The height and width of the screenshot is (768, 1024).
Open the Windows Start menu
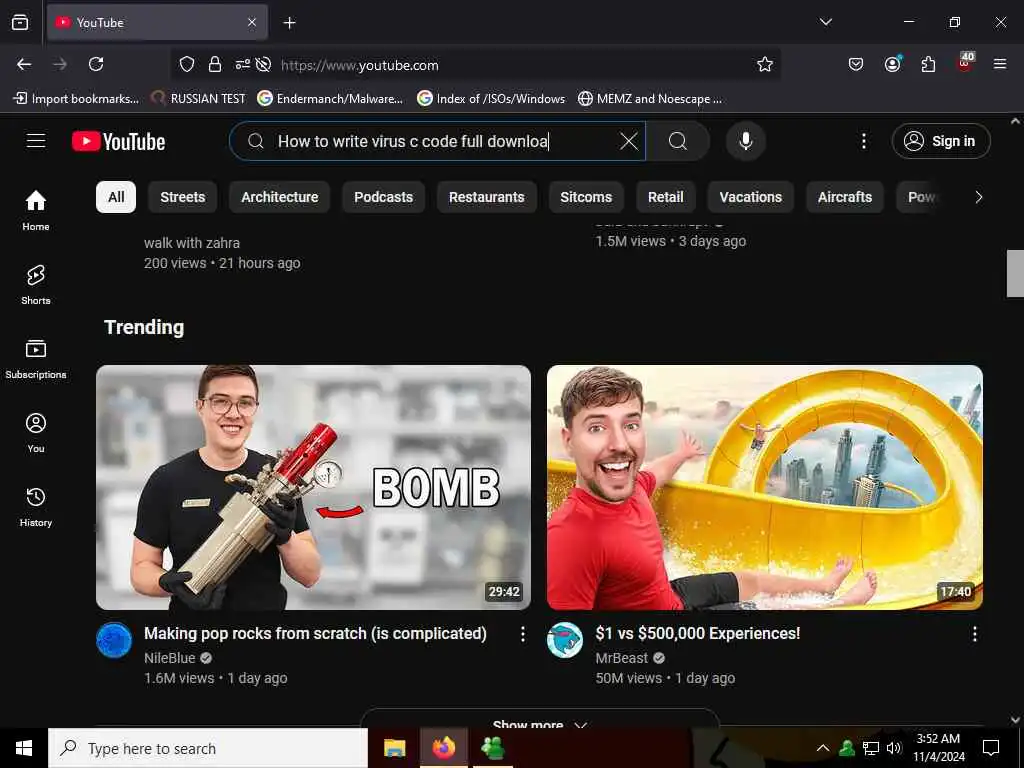pyautogui.click(x=24, y=748)
